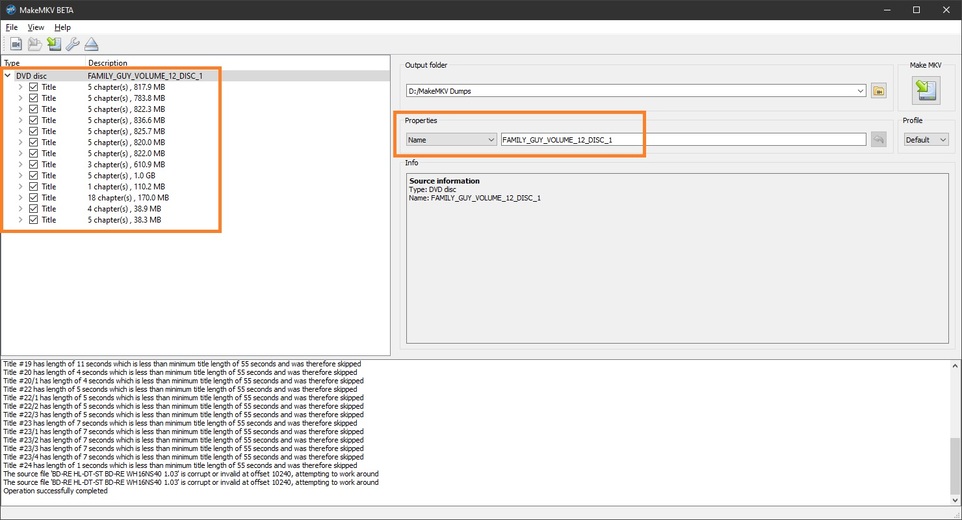Image resolution: width=962 pixels, height=520 pixels.
Task: Deselect the 825.7 MB title checkbox
Action: [33, 131]
